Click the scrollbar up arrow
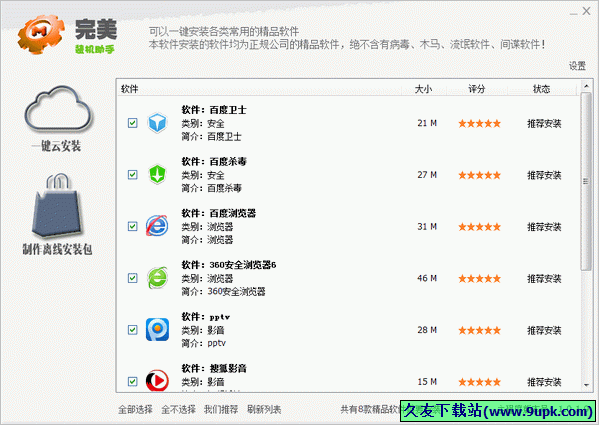The height and width of the screenshot is (425, 599). coord(586,86)
